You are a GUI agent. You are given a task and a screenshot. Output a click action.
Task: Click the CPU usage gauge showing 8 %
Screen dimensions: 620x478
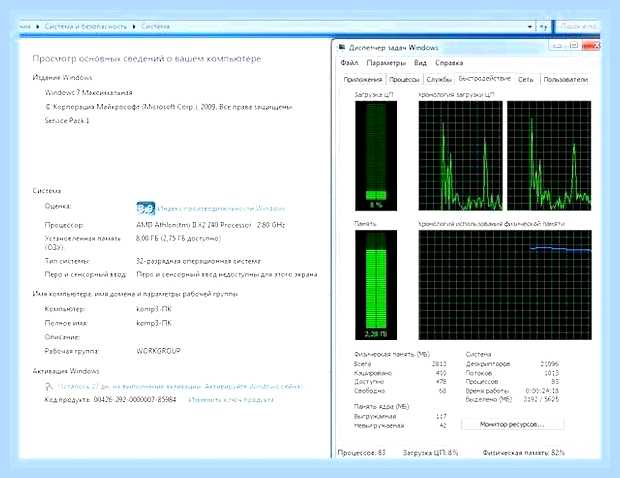[x=376, y=156]
